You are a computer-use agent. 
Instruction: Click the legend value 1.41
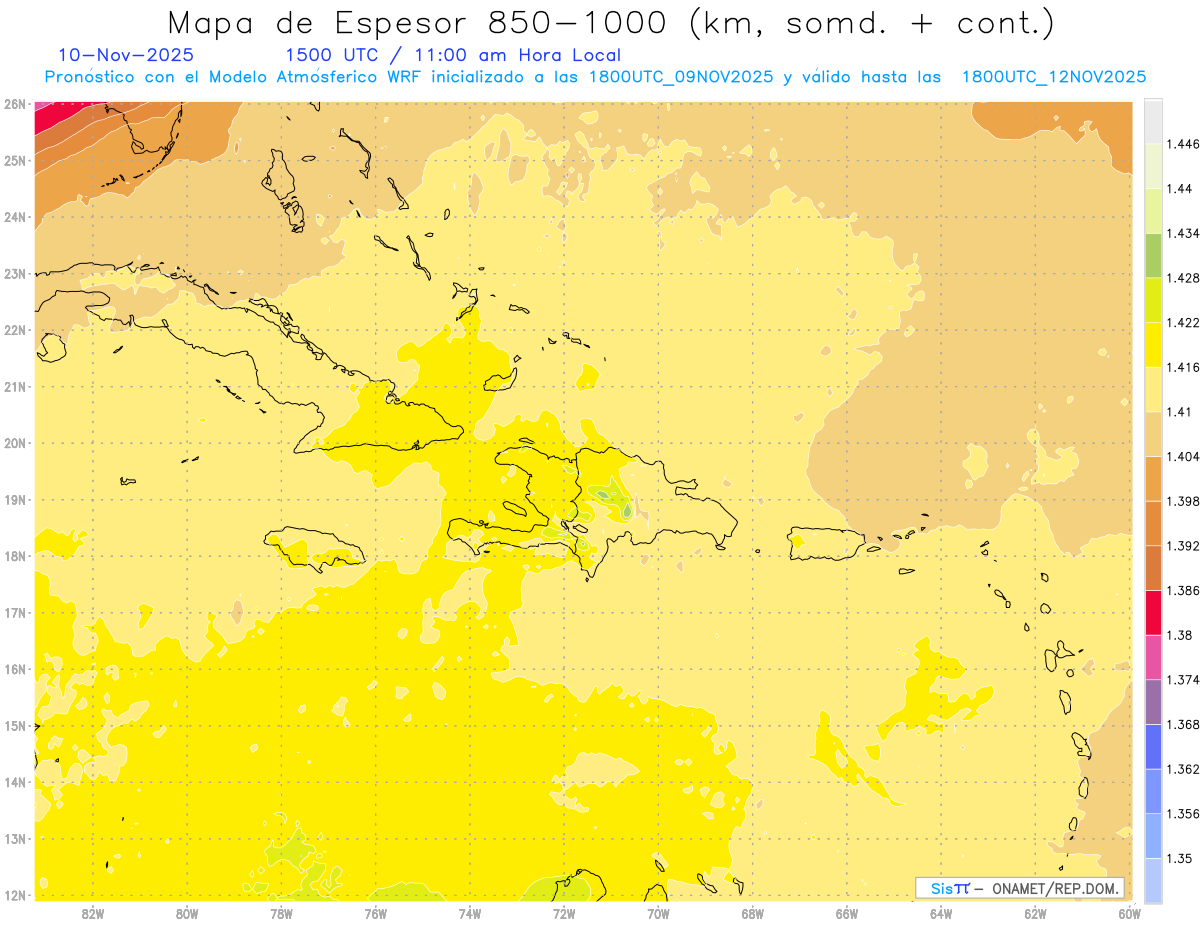pyautogui.click(x=1179, y=412)
